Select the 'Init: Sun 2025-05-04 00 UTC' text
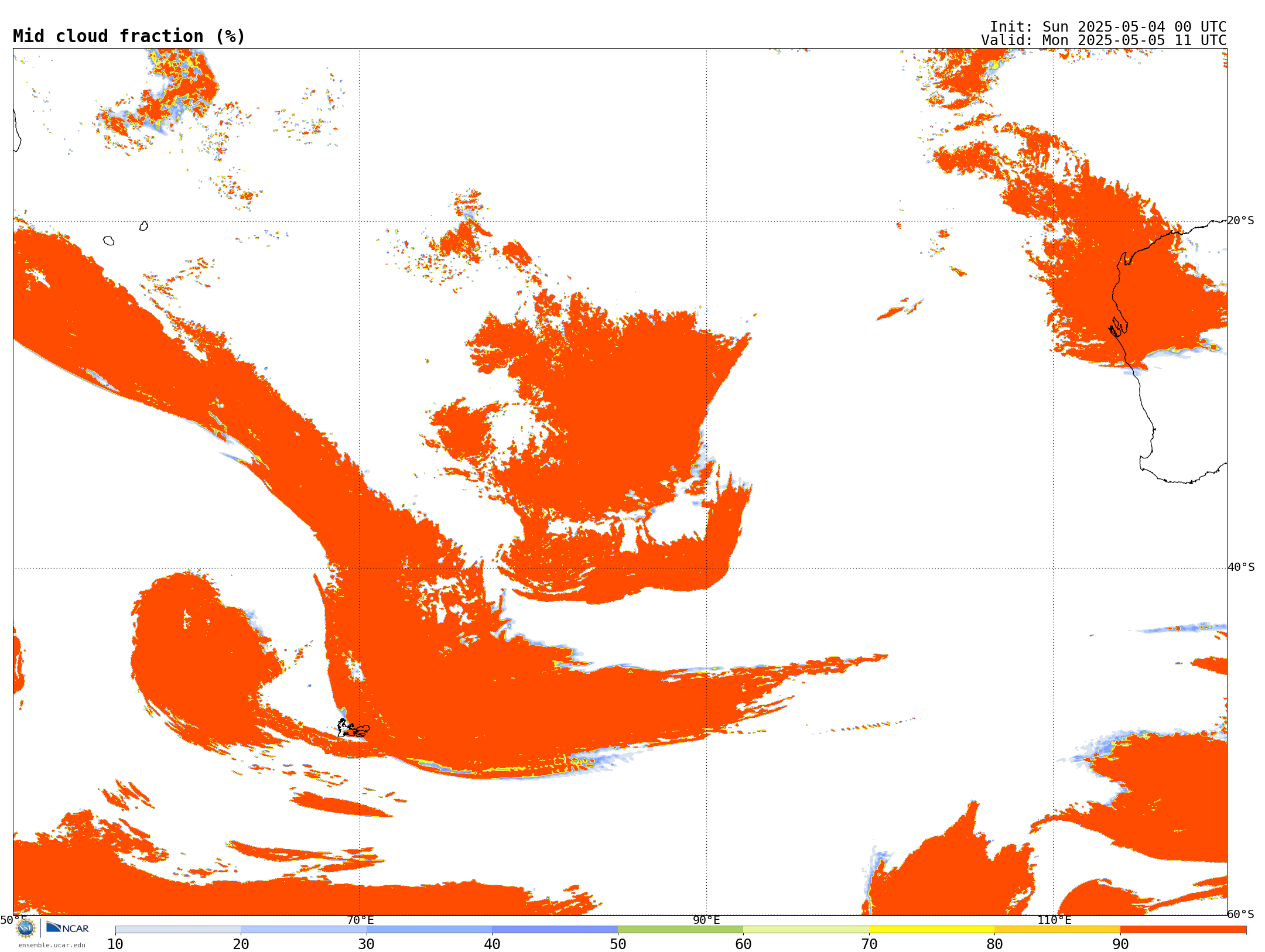 [1108, 27]
